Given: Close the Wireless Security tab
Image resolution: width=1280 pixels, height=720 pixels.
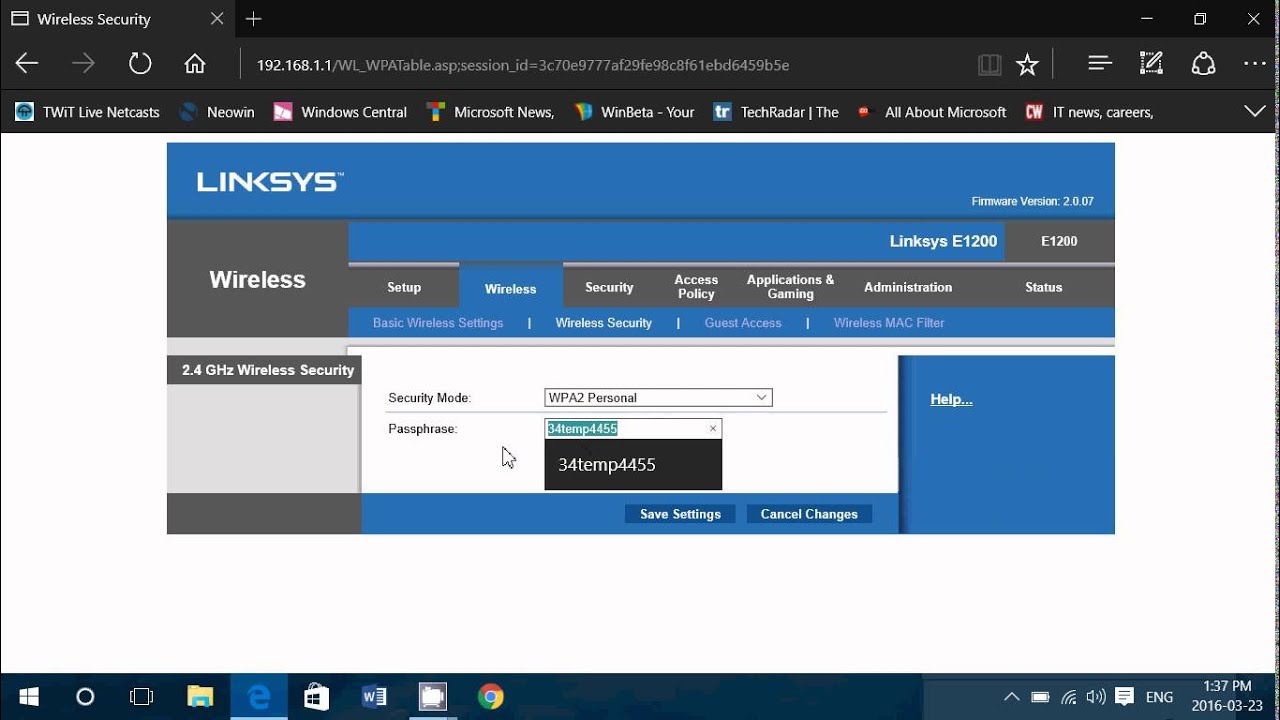Looking at the screenshot, I should point(217,19).
